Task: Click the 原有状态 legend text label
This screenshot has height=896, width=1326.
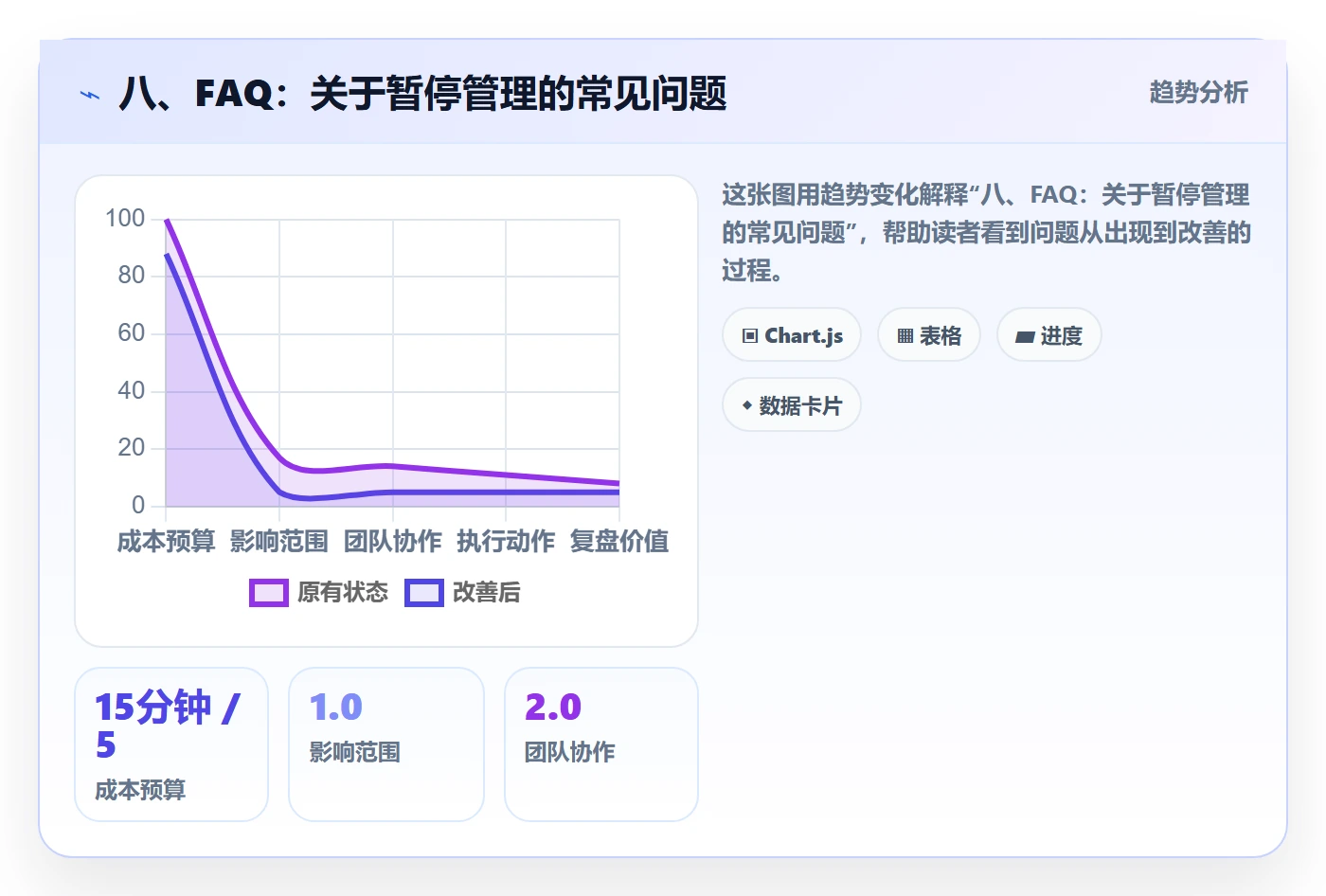Action: 343,593
